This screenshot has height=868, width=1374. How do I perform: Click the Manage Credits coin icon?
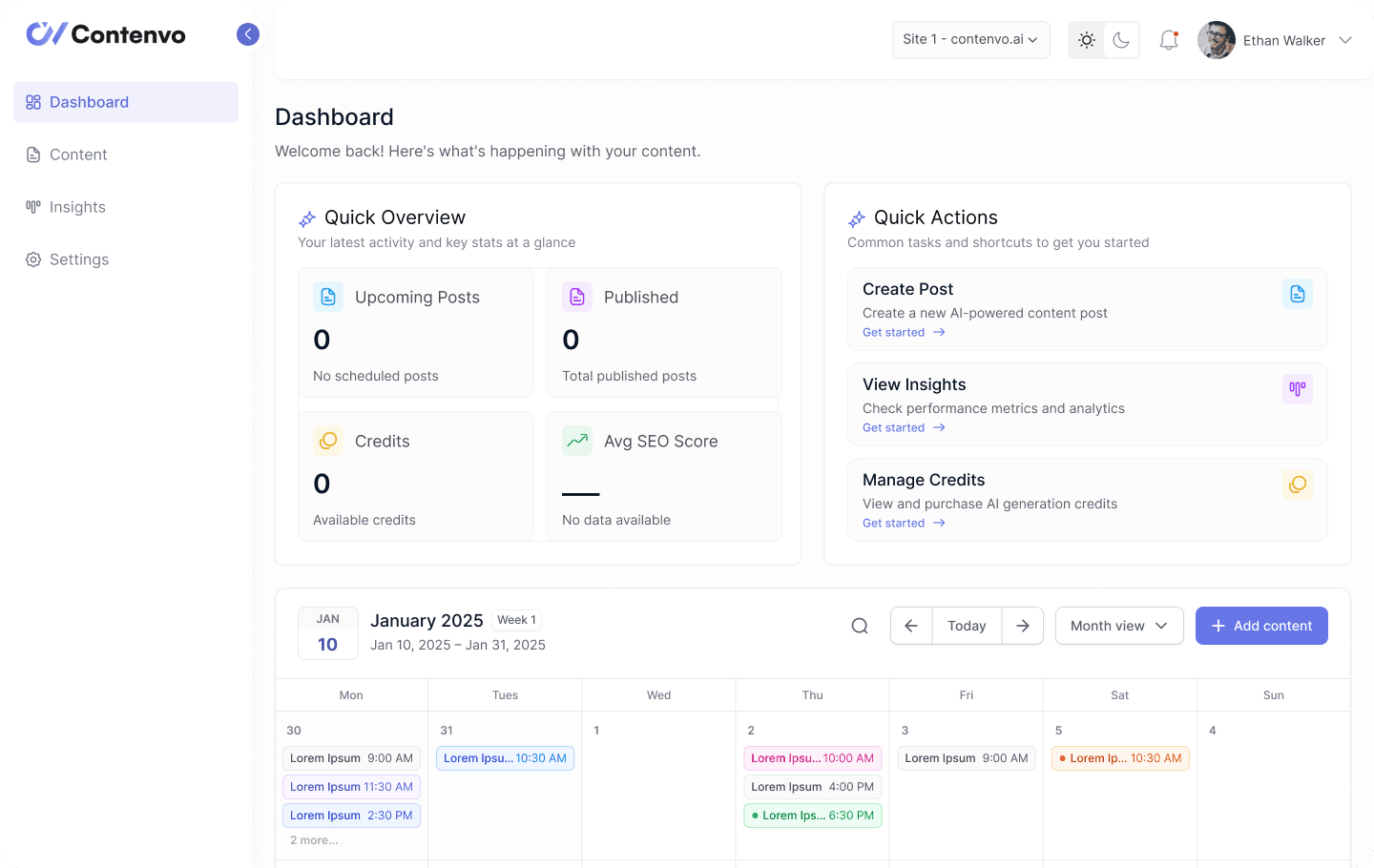click(x=1298, y=485)
